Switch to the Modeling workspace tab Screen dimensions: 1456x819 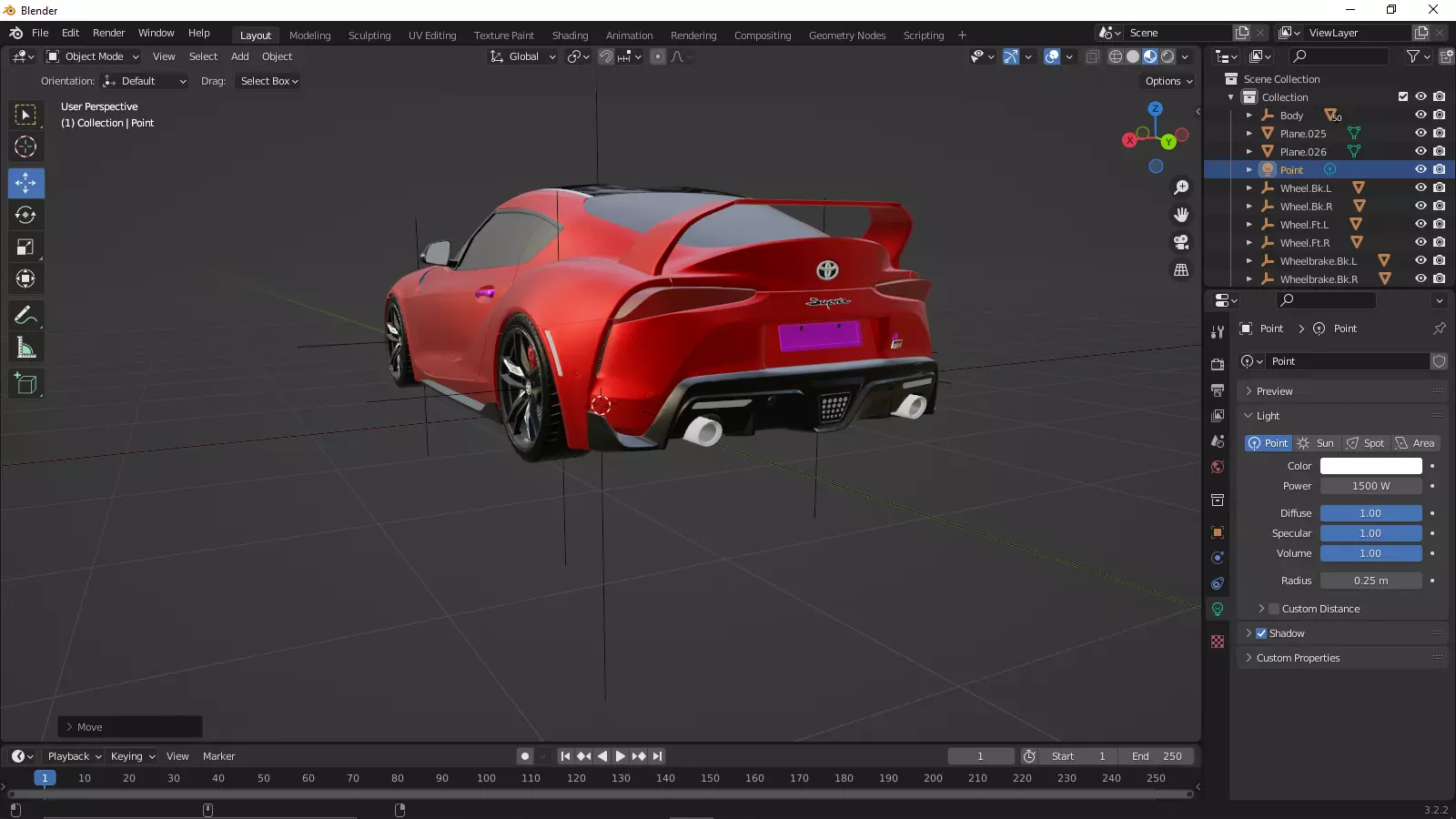[x=310, y=35]
